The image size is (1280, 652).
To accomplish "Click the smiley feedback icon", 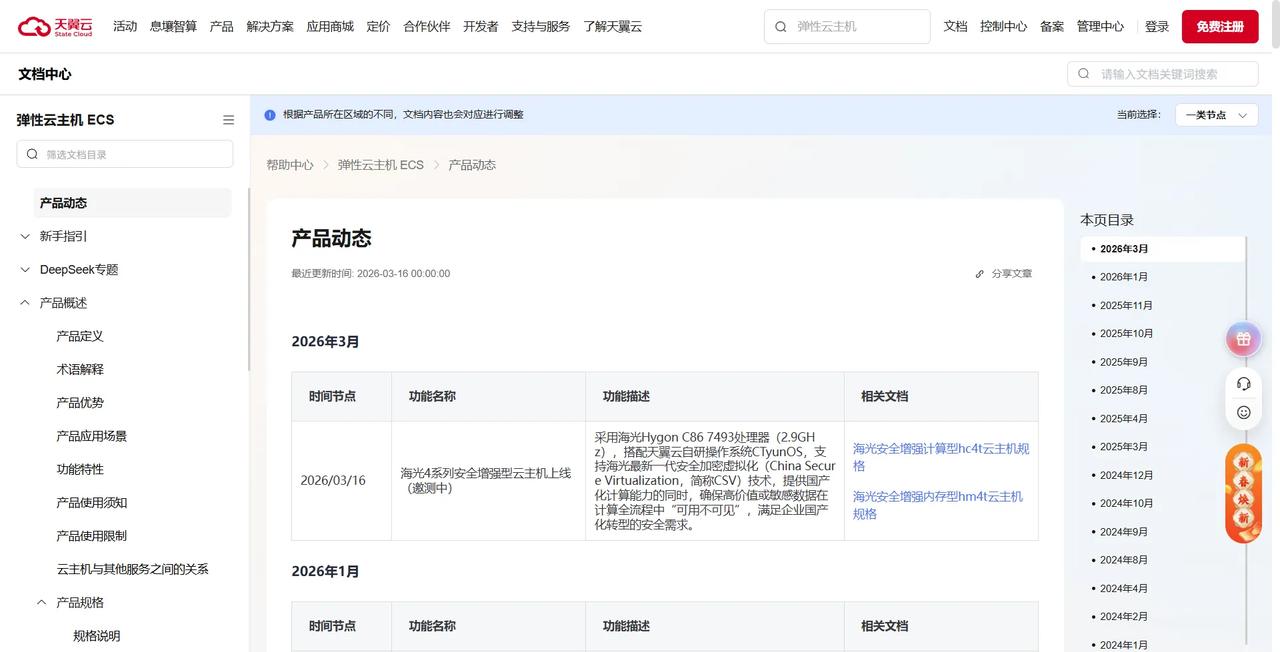I will click(x=1243, y=411).
